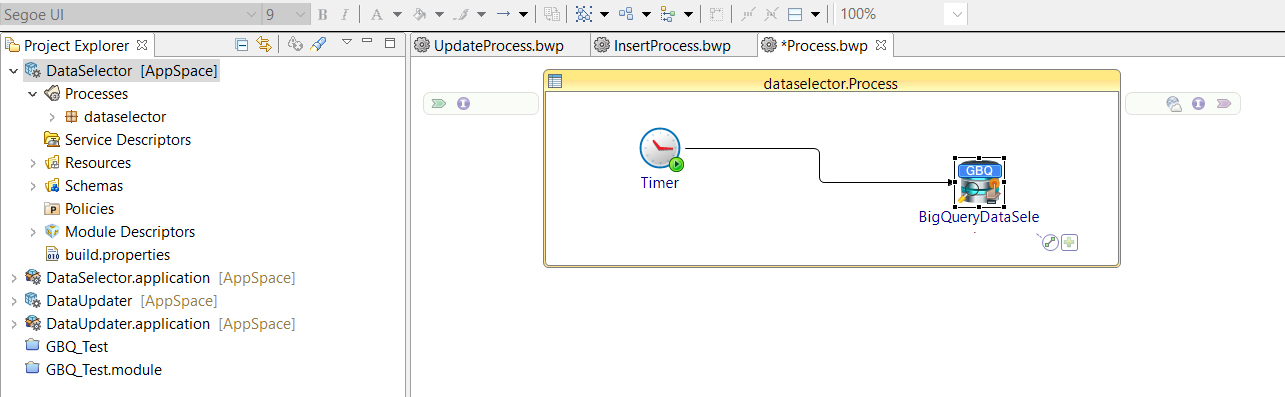The image size is (1285, 397).
Task: Collapse All in Project Explorer
Action: click(x=242, y=44)
